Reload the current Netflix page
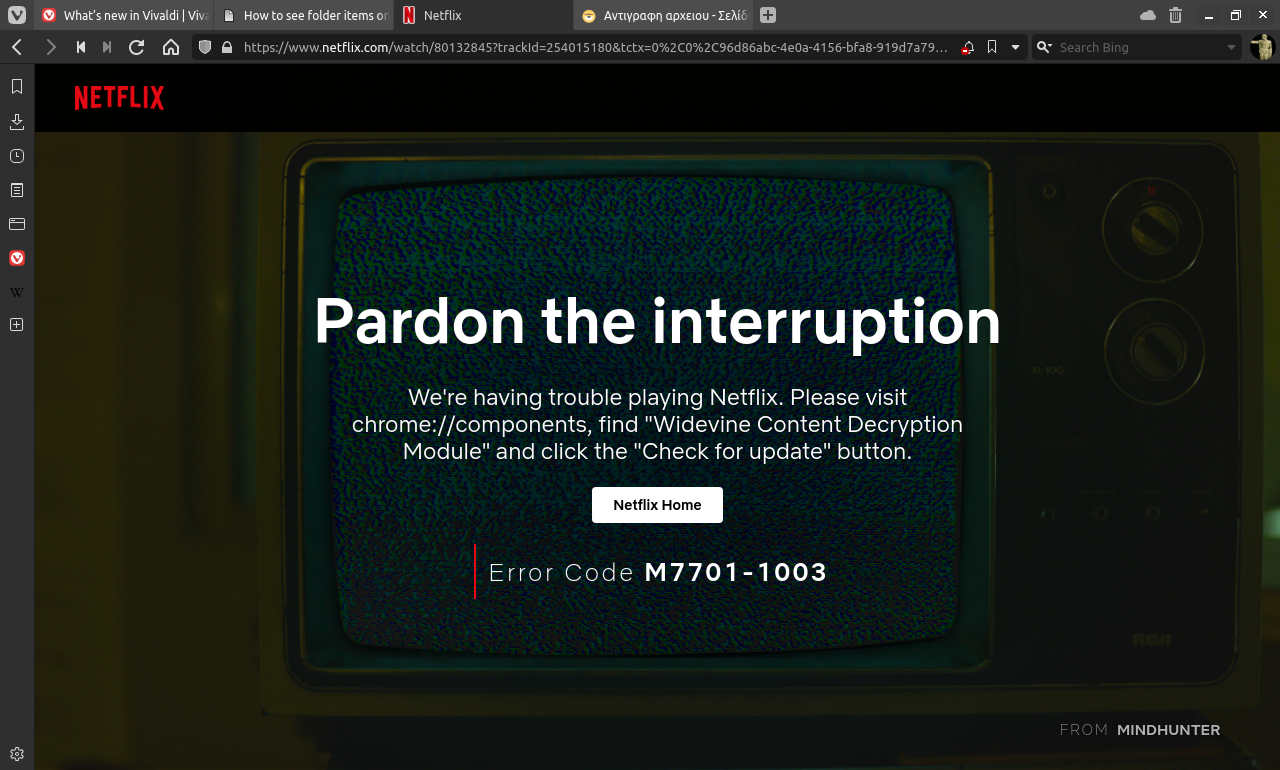1280x770 pixels. tap(137, 47)
